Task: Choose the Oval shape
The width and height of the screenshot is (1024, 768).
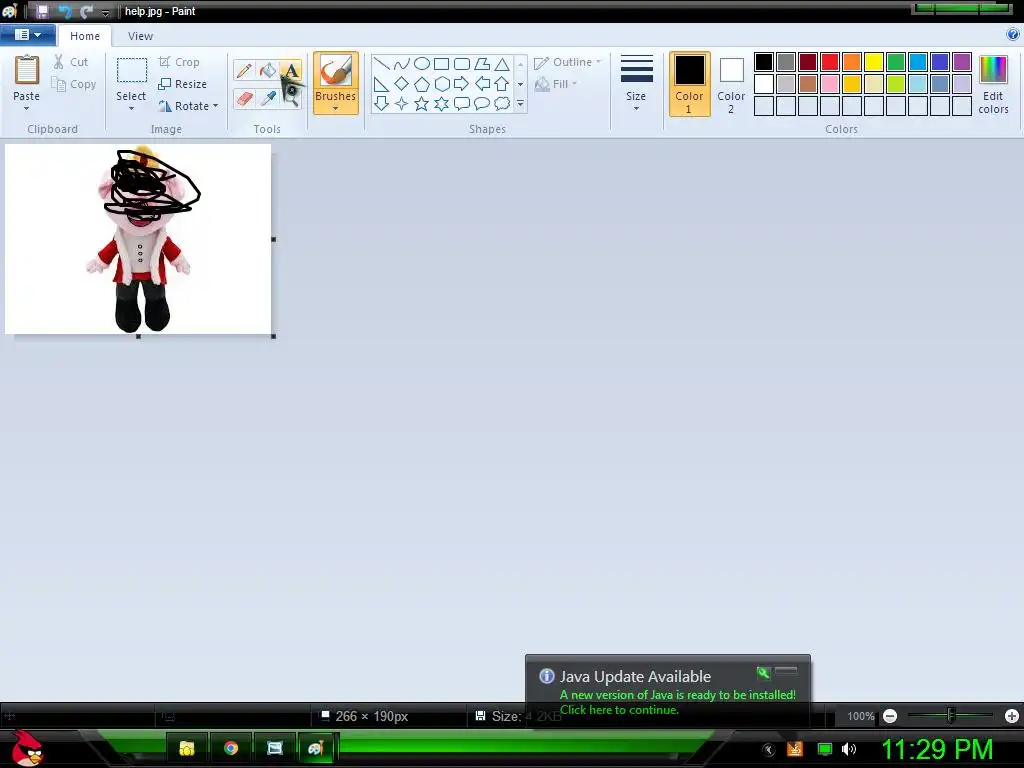Action: (422, 63)
